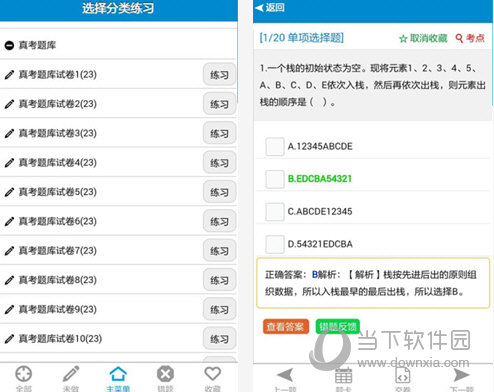Start 练习 for 真考题库试卷2
This screenshot has width=494, height=392.
(x=219, y=104)
